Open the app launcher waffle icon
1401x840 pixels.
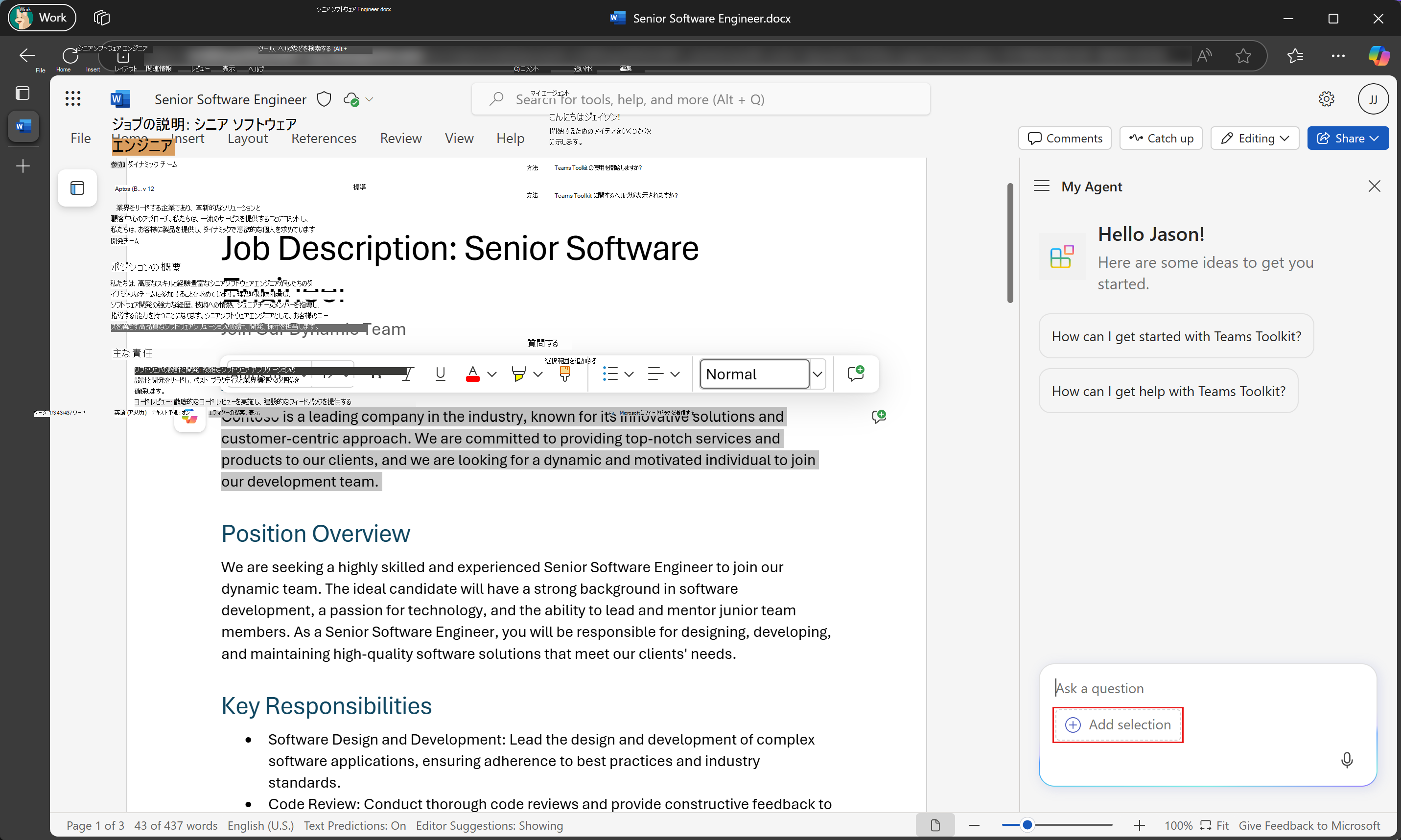(73, 99)
